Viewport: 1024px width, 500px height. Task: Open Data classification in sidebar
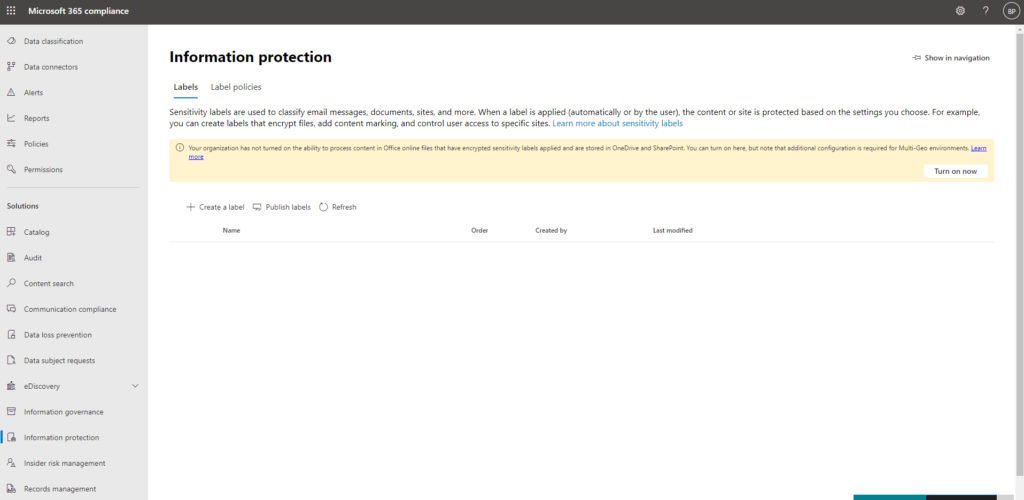click(54, 41)
